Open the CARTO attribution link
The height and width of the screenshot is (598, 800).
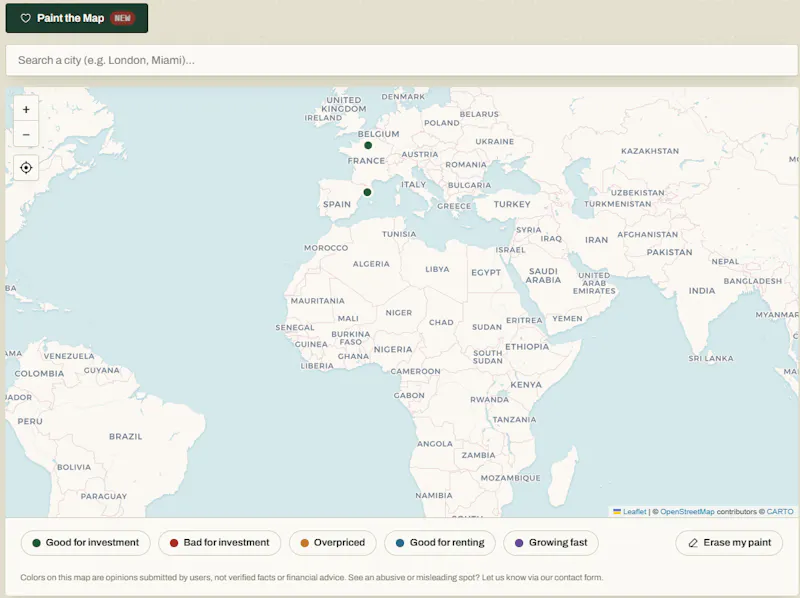(x=780, y=512)
